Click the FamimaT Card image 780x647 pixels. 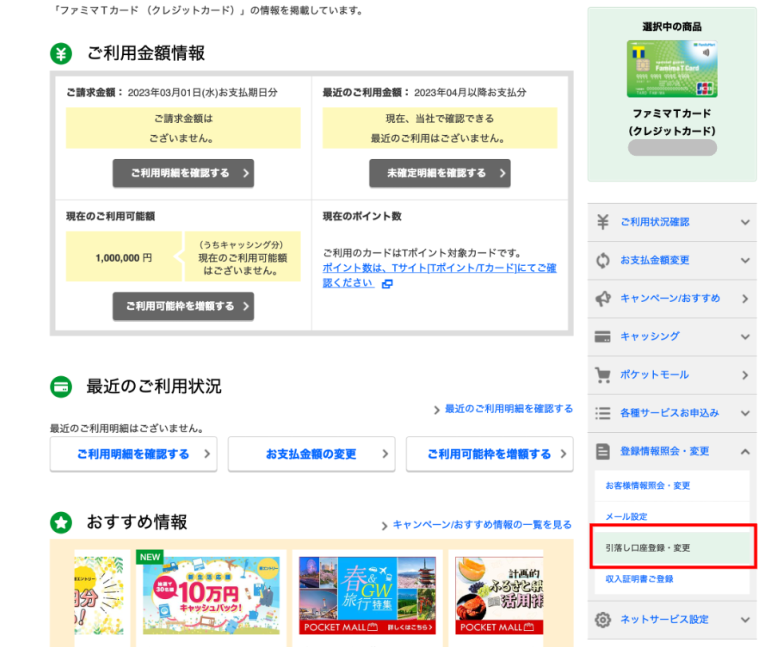672,69
